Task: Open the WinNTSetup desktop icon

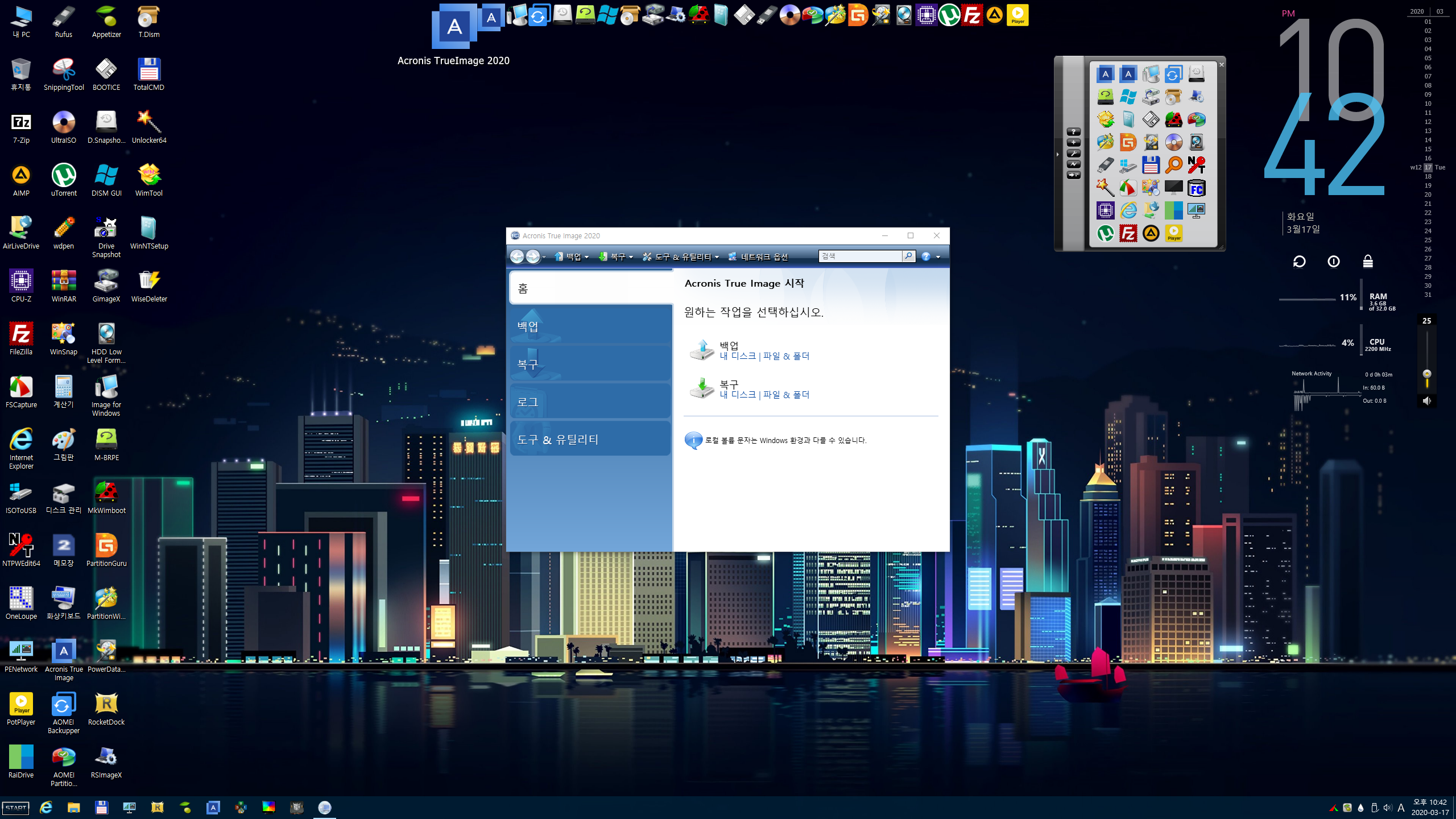Action: (x=149, y=233)
